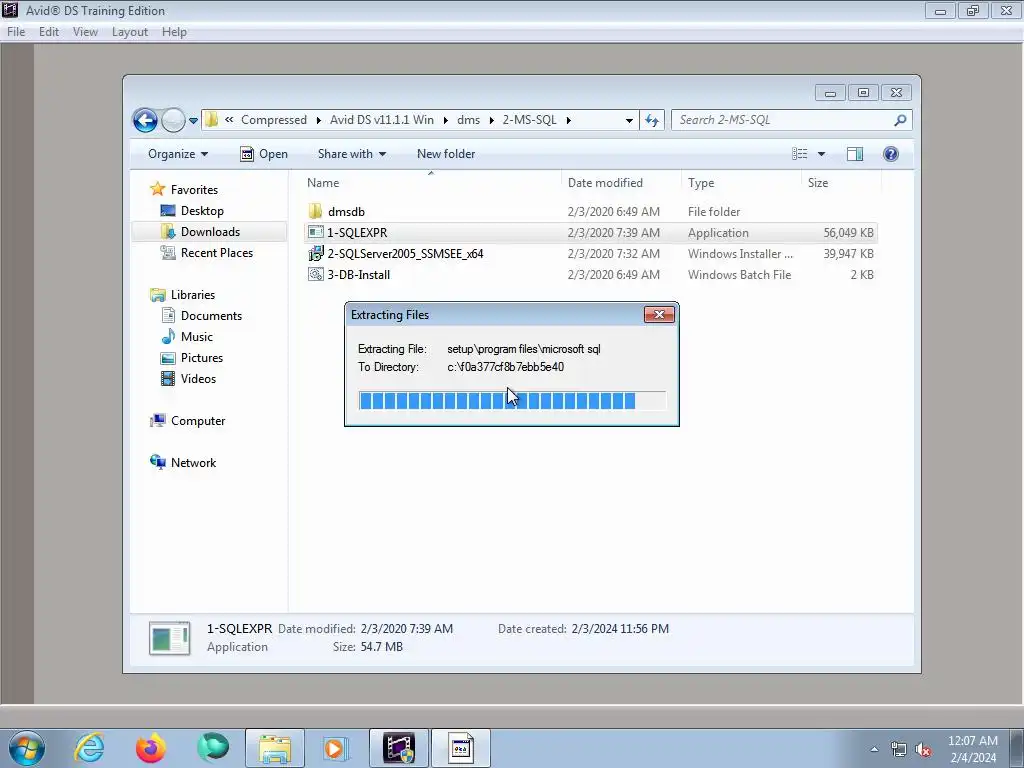Open the address bar history dropdown
1024x768 pixels.
[629, 120]
